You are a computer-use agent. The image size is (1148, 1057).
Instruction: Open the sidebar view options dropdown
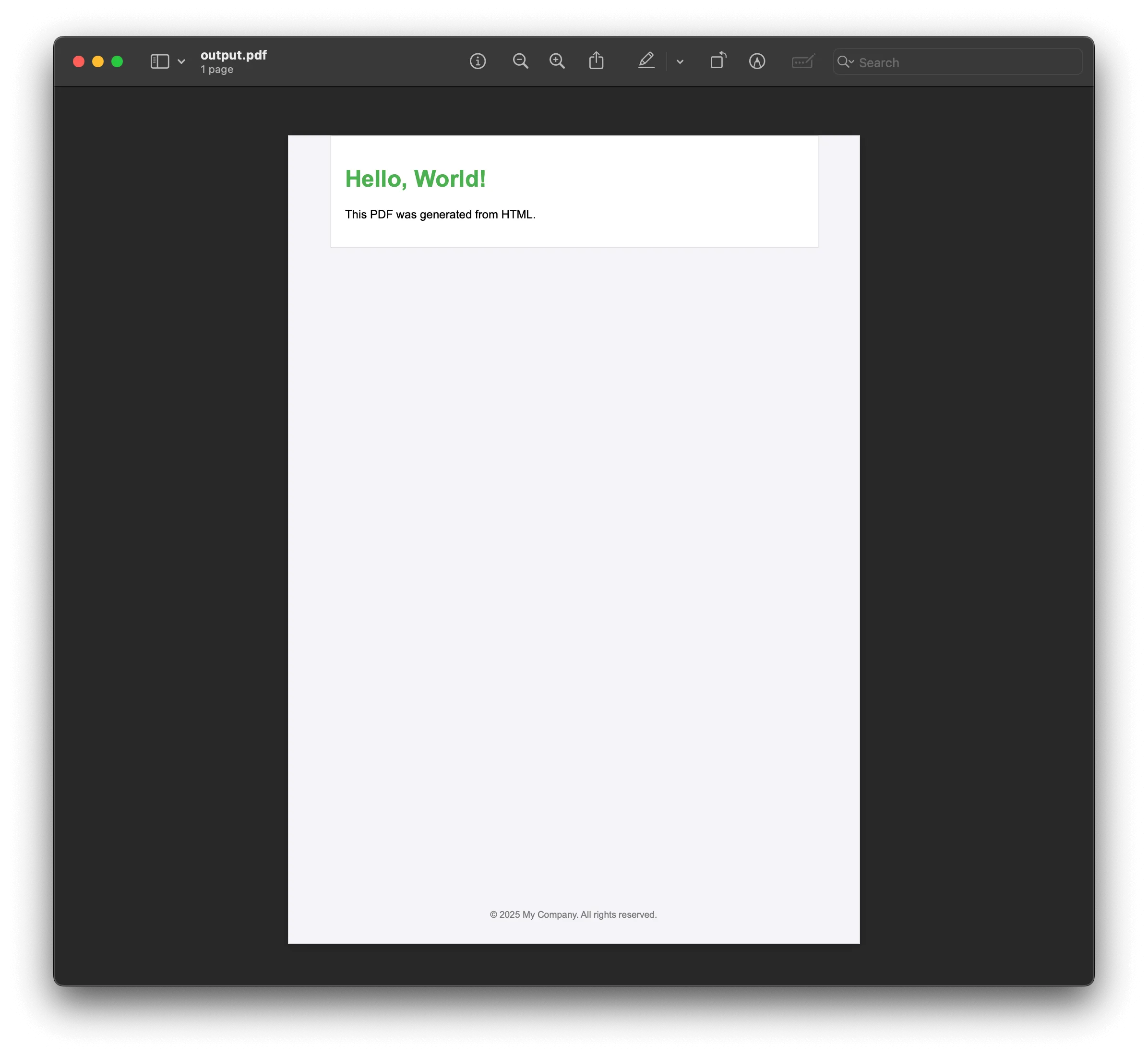[x=181, y=61]
